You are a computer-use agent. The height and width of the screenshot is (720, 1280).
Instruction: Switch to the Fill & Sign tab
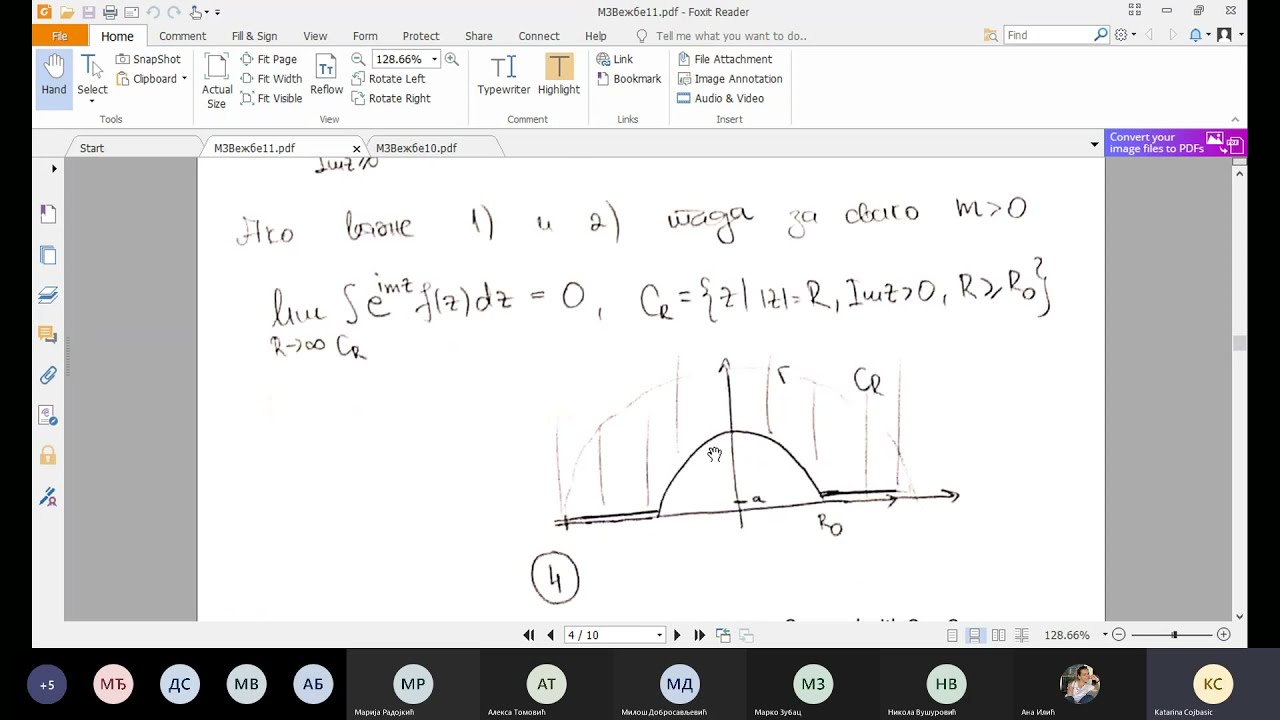(x=254, y=36)
